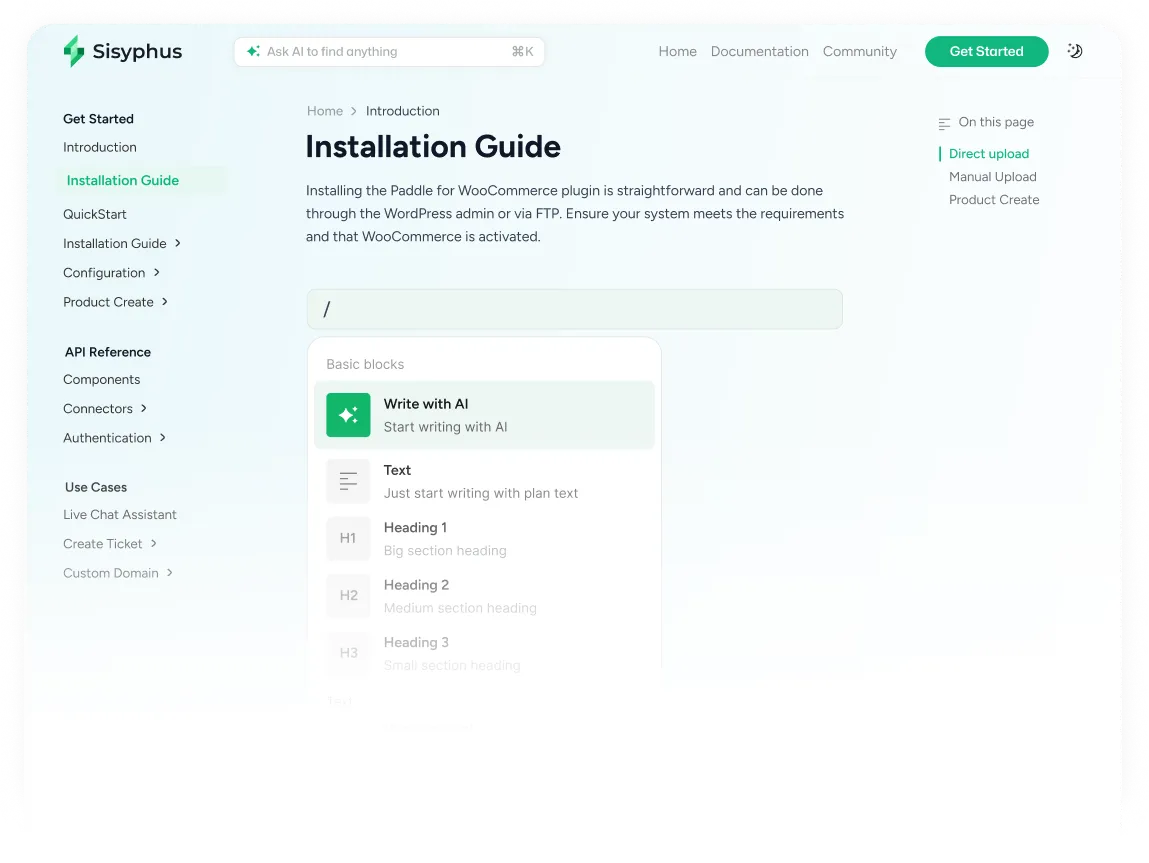Click the green Write with AI icon
Screen dimensions: 1149x863
[348, 415]
